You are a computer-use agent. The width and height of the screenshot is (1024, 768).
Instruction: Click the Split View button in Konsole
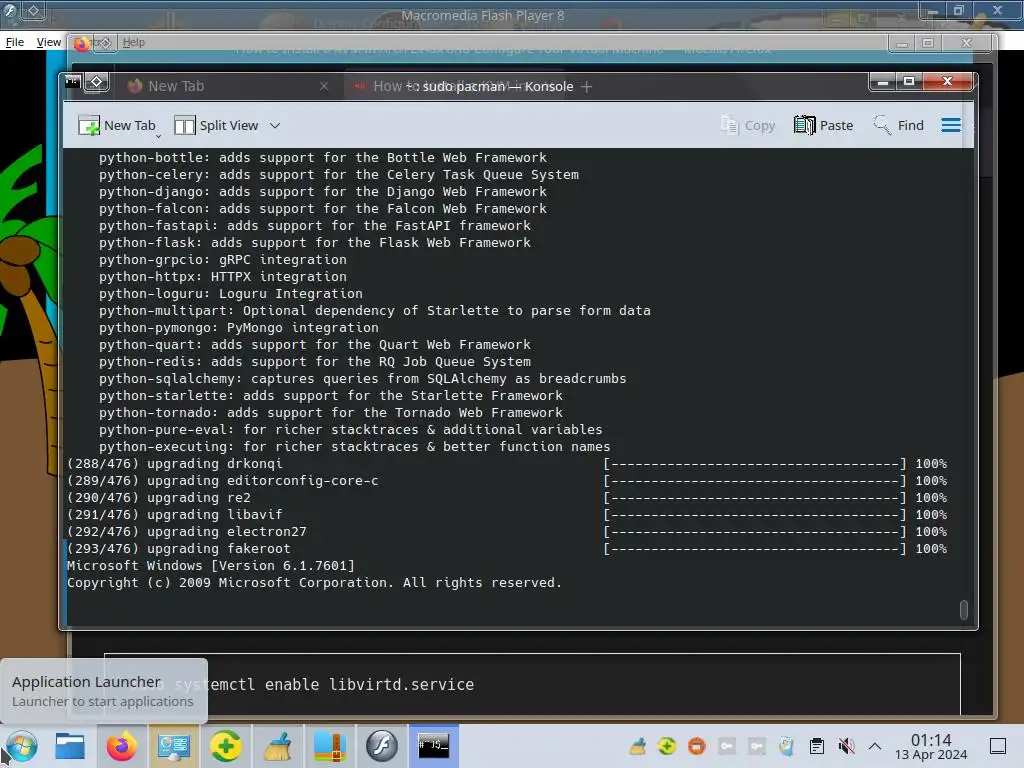(x=217, y=125)
